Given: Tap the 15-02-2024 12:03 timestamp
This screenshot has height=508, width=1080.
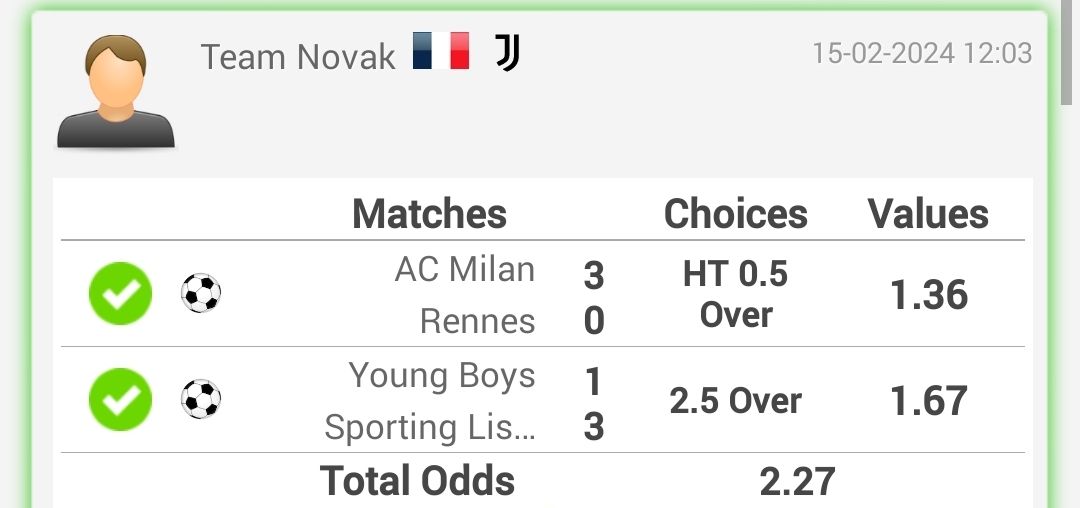Looking at the screenshot, I should [922, 53].
